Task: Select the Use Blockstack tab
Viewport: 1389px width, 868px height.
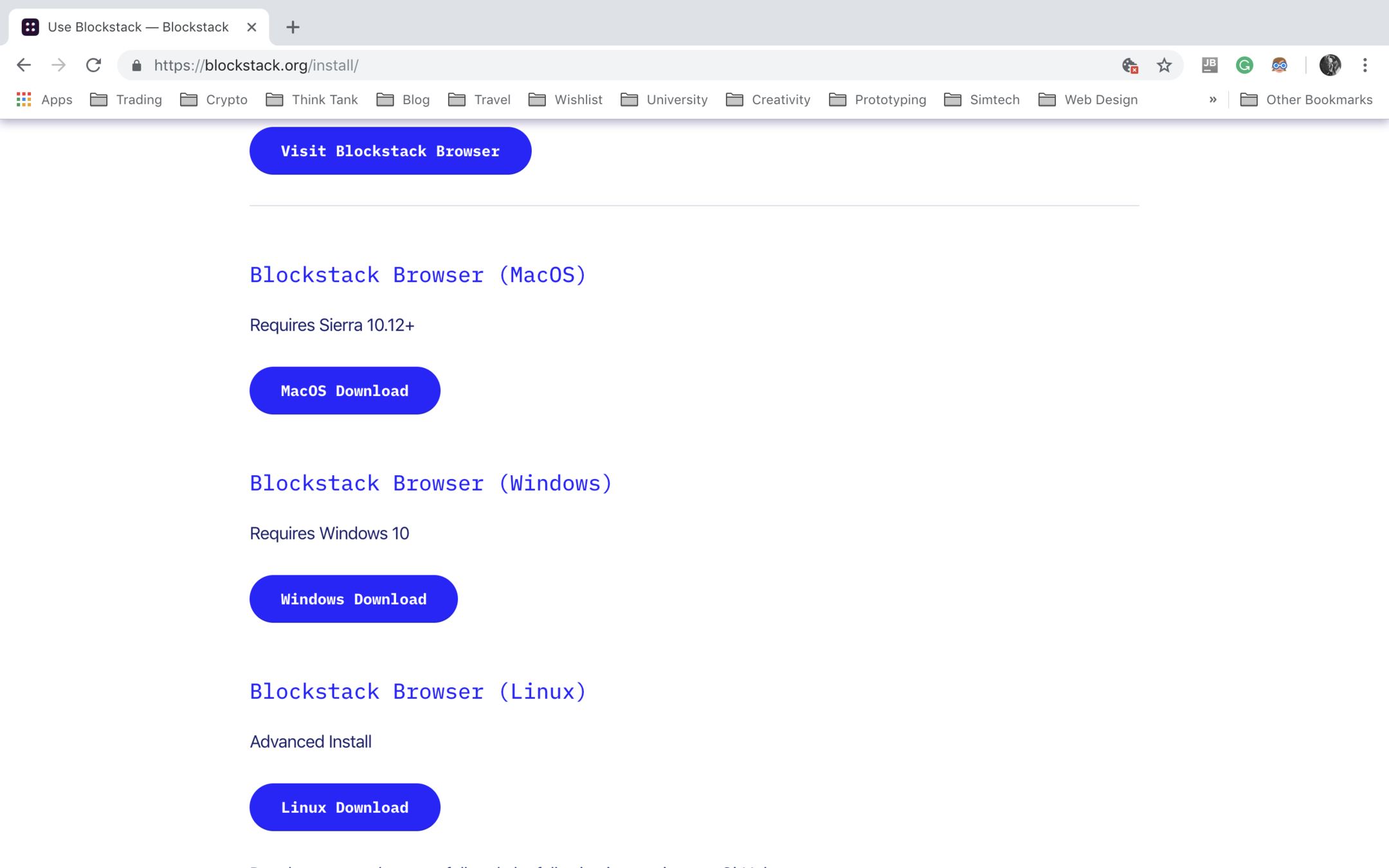Action: [x=138, y=27]
